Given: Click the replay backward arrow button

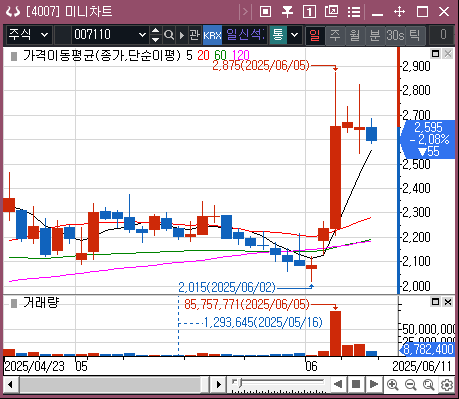Looking at the screenshot, I should pyautogui.click(x=338, y=384).
